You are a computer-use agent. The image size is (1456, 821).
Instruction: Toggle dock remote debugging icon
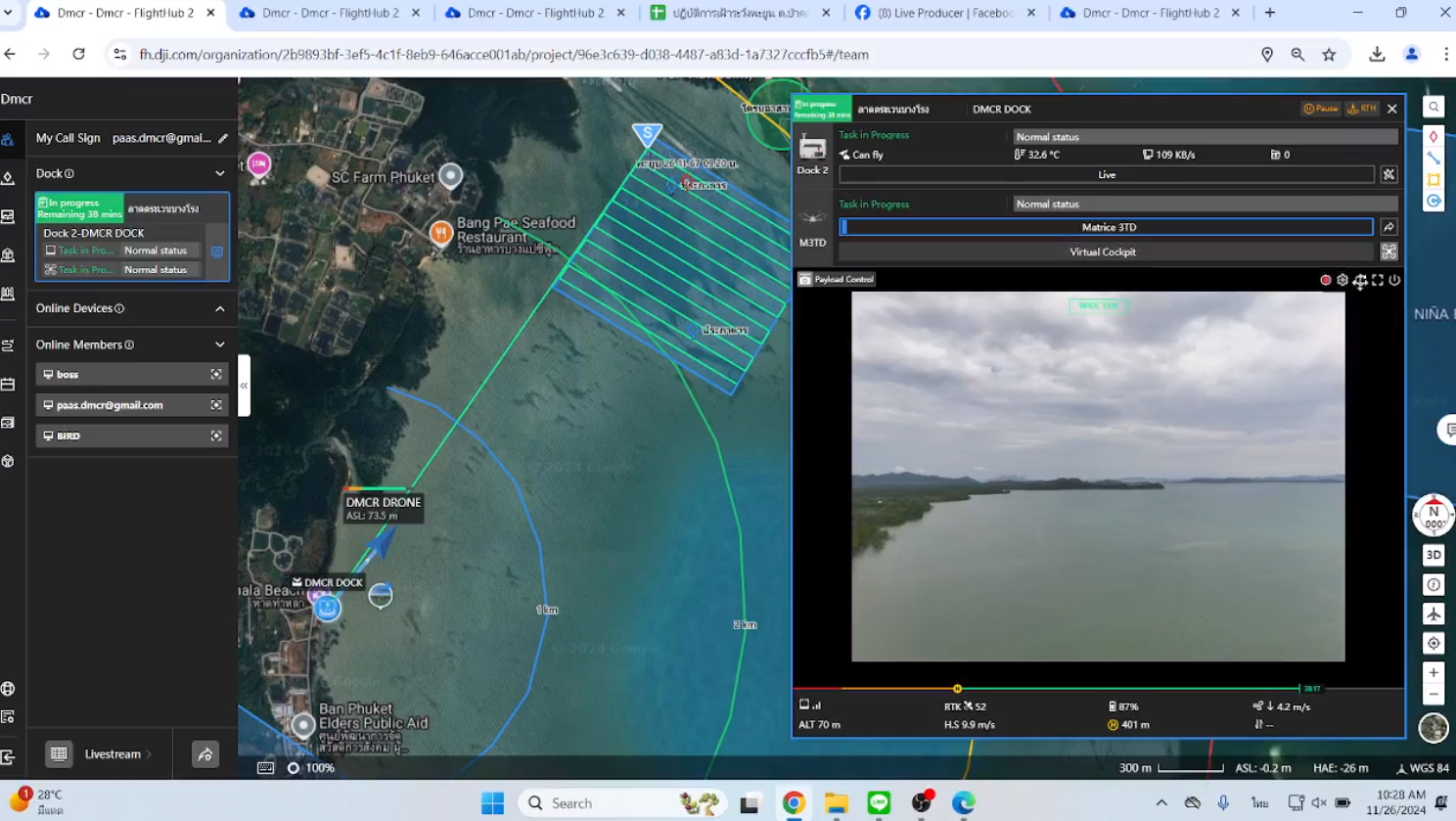[1388, 174]
